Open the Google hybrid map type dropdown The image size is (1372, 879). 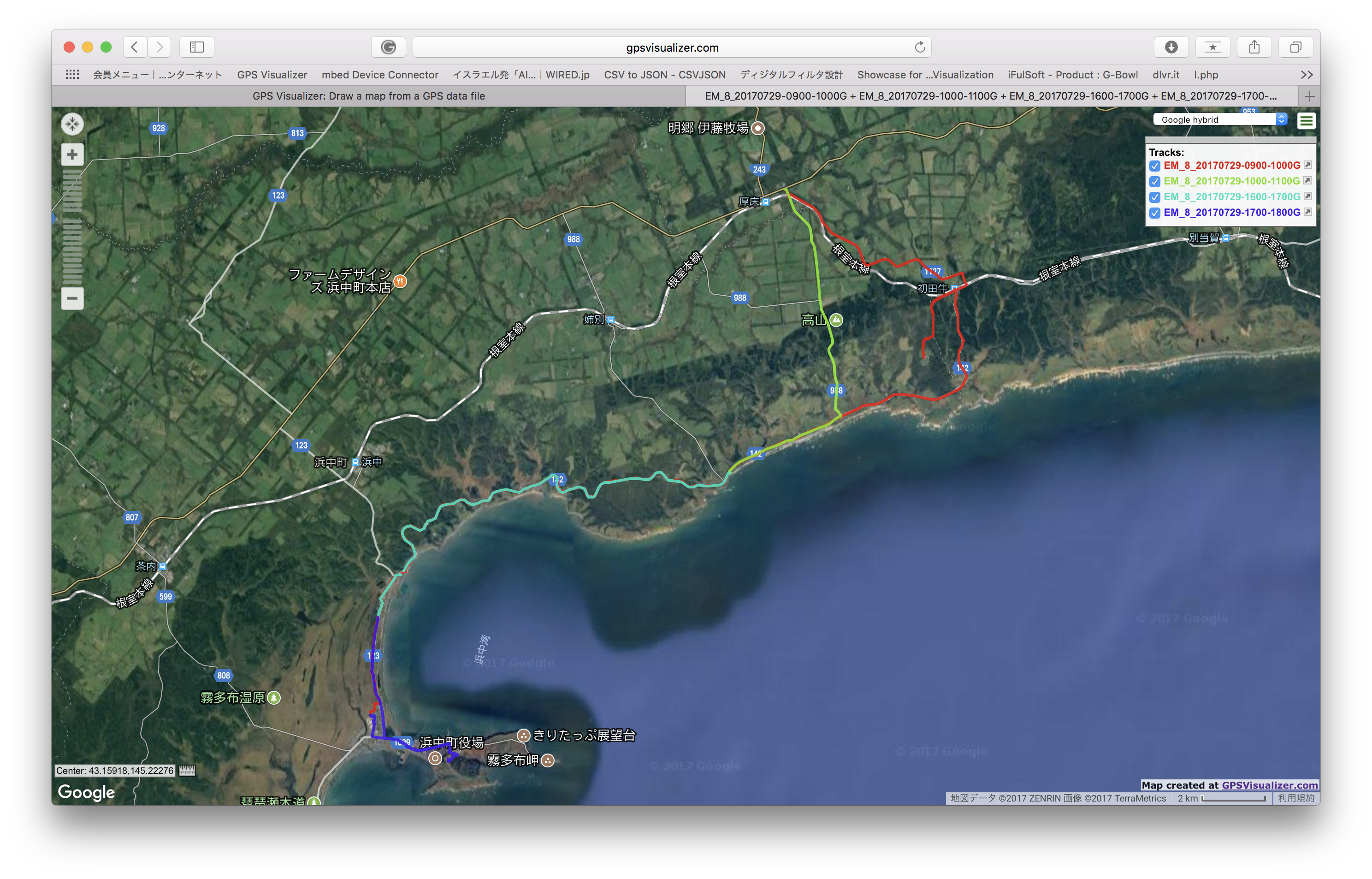[x=1220, y=119]
